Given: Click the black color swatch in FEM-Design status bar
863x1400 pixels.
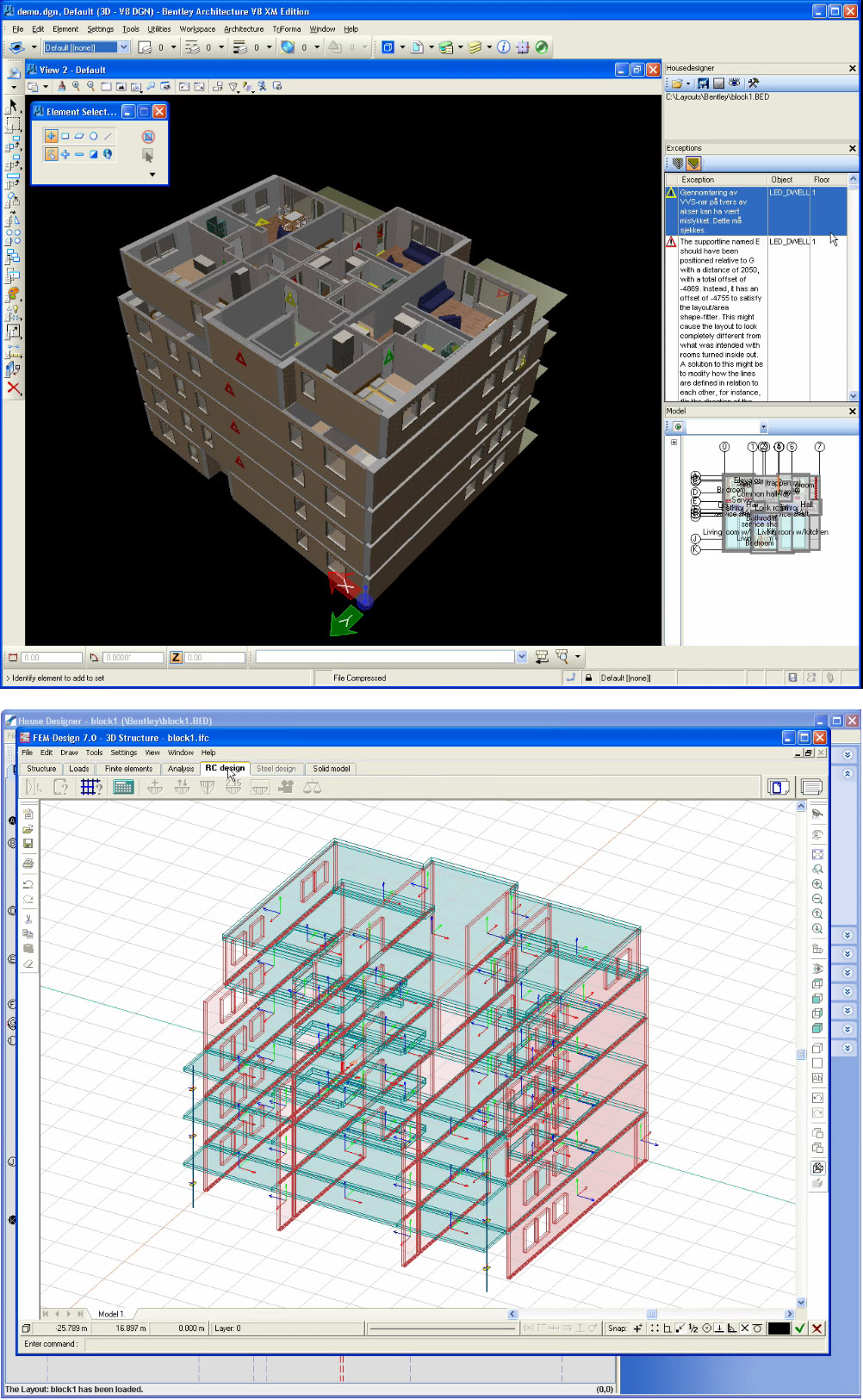Looking at the screenshot, I should coord(779,1329).
